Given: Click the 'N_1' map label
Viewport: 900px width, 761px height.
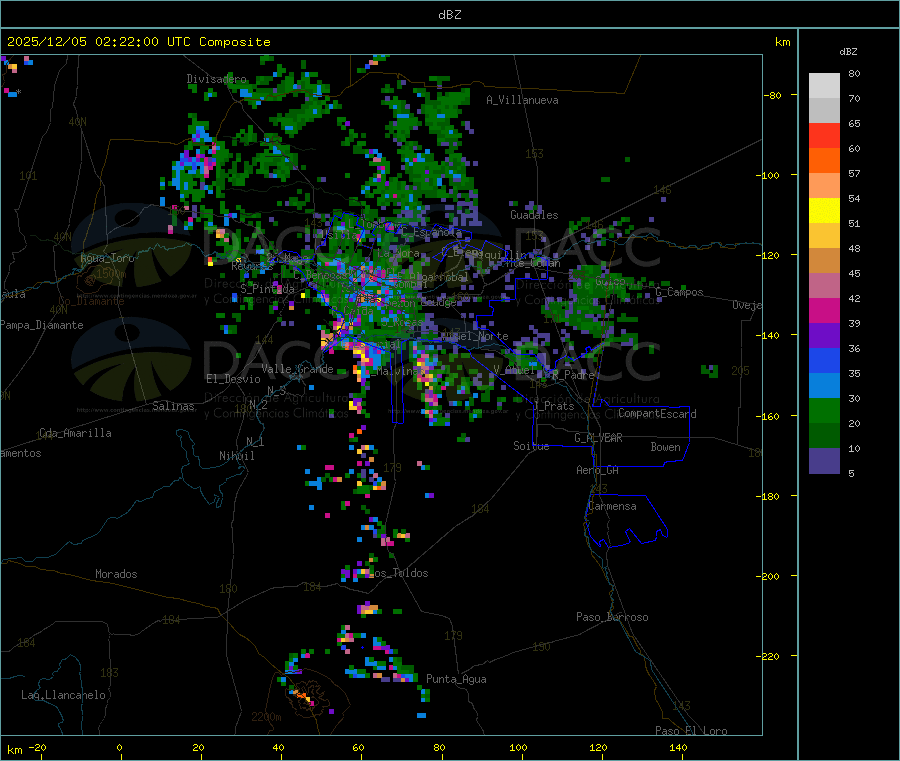Looking at the screenshot, I should [255, 442].
